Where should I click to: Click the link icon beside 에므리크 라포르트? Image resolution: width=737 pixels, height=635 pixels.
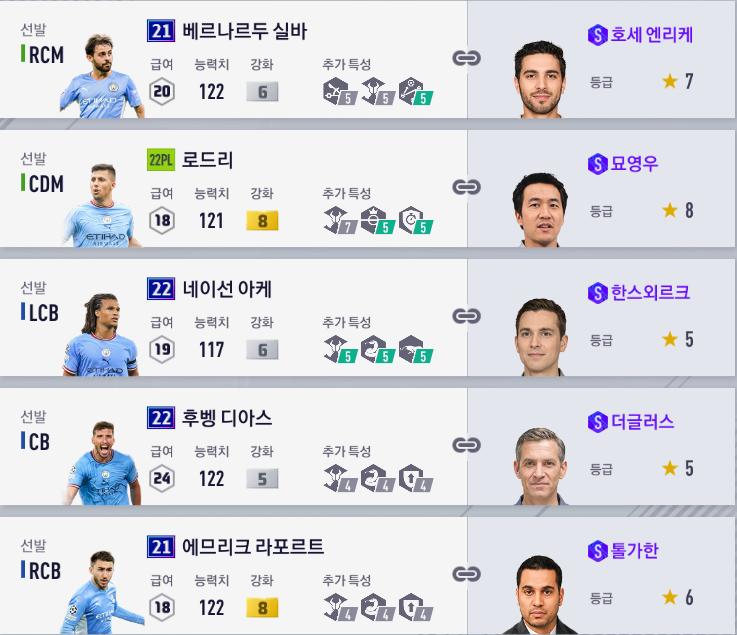tap(466, 574)
